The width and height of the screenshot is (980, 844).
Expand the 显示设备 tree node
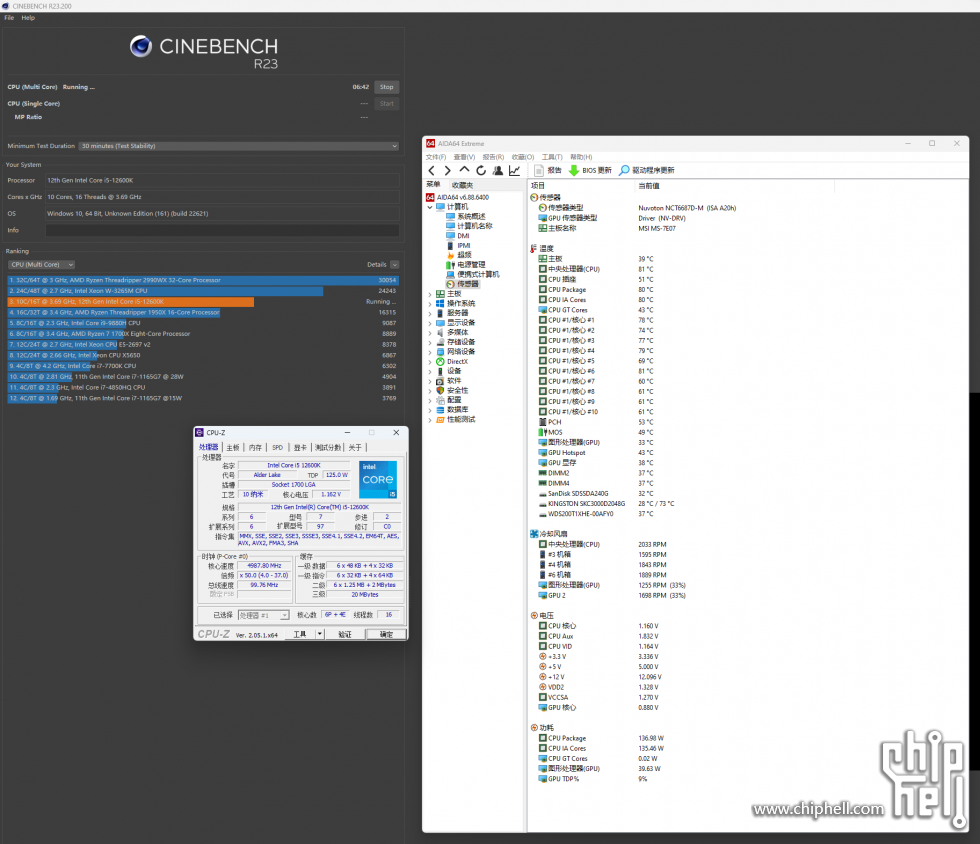tap(430, 323)
